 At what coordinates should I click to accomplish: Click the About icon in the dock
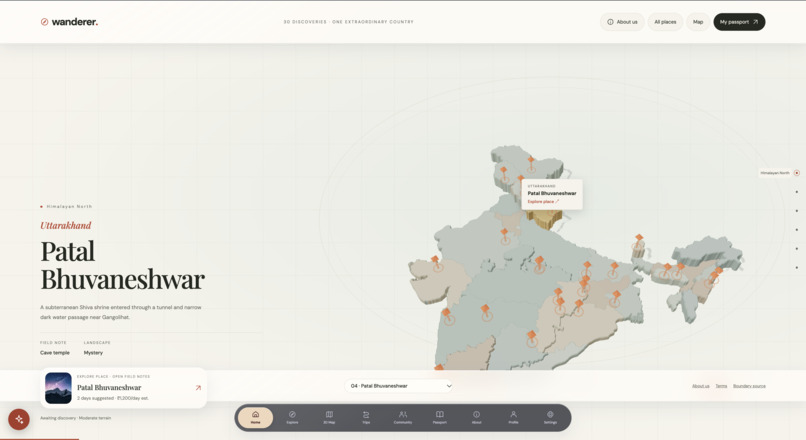(477, 417)
